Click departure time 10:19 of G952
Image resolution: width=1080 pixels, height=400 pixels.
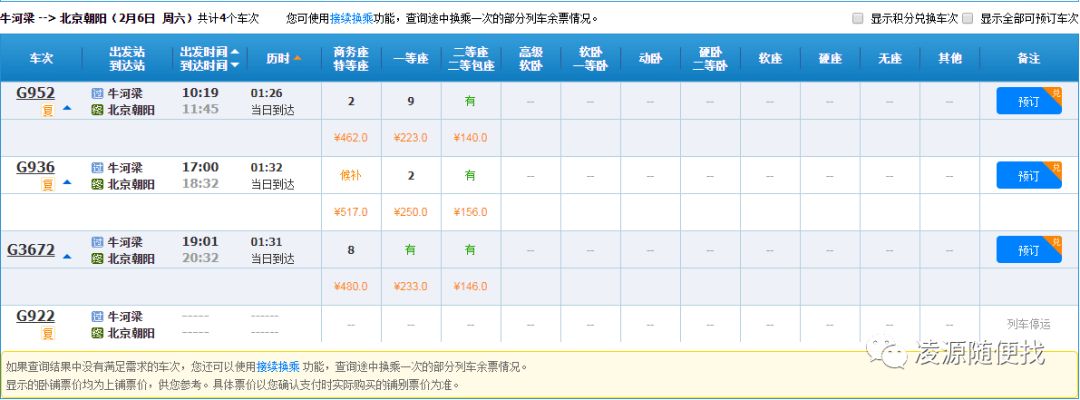pyautogui.click(x=200, y=93)
